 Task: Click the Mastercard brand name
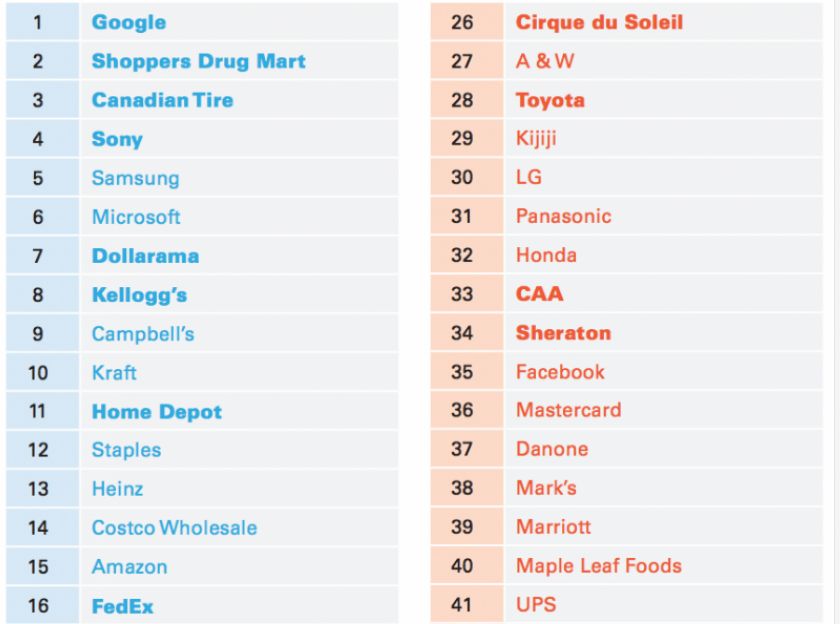(568, 410)
